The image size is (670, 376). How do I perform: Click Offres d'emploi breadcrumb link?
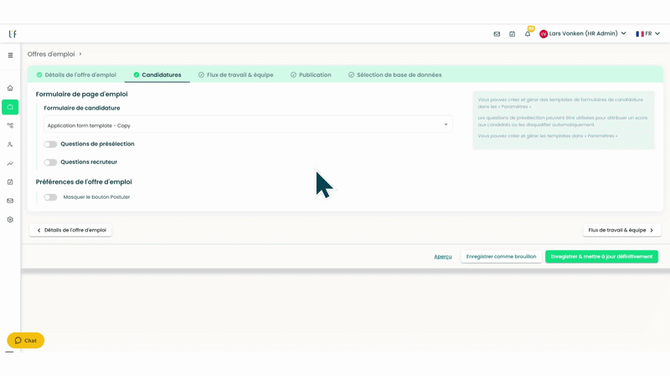pos(51,54)
